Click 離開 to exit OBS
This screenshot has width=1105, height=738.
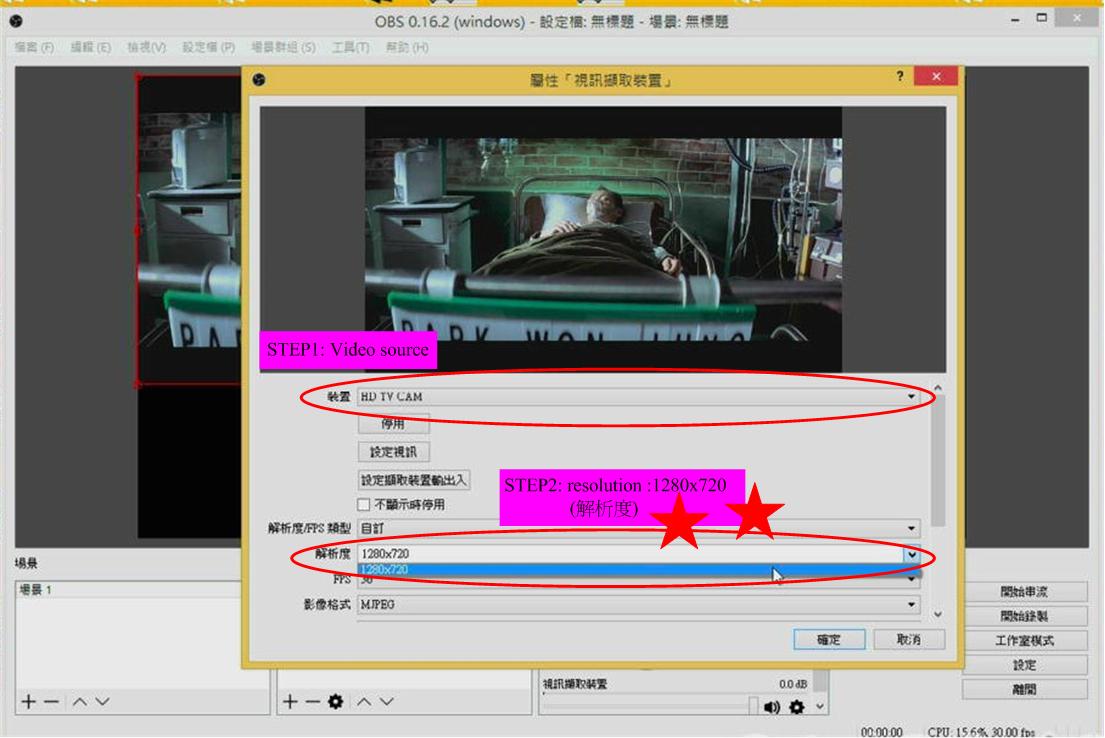1024,689
